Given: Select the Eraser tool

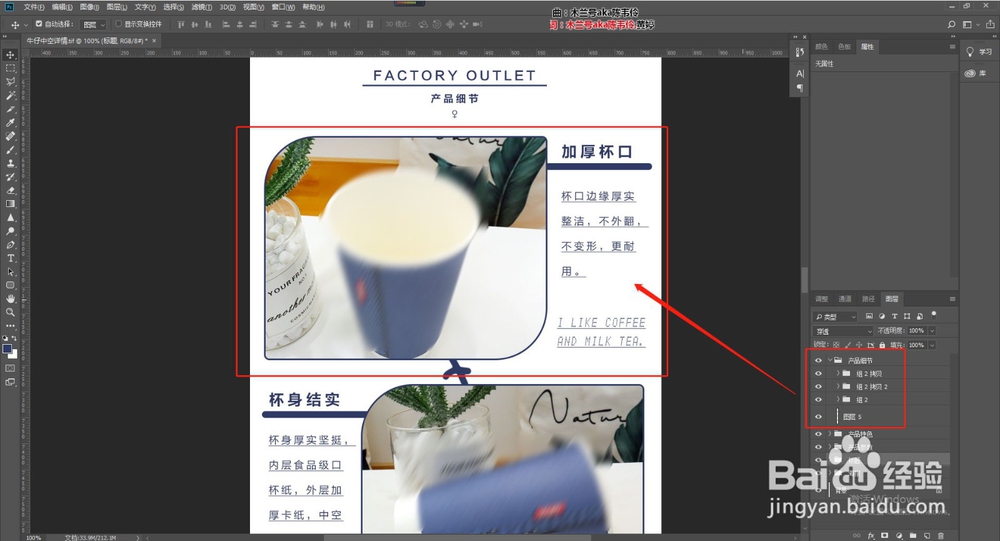Looking at the screenshot, I should click(x=11, y=190).
